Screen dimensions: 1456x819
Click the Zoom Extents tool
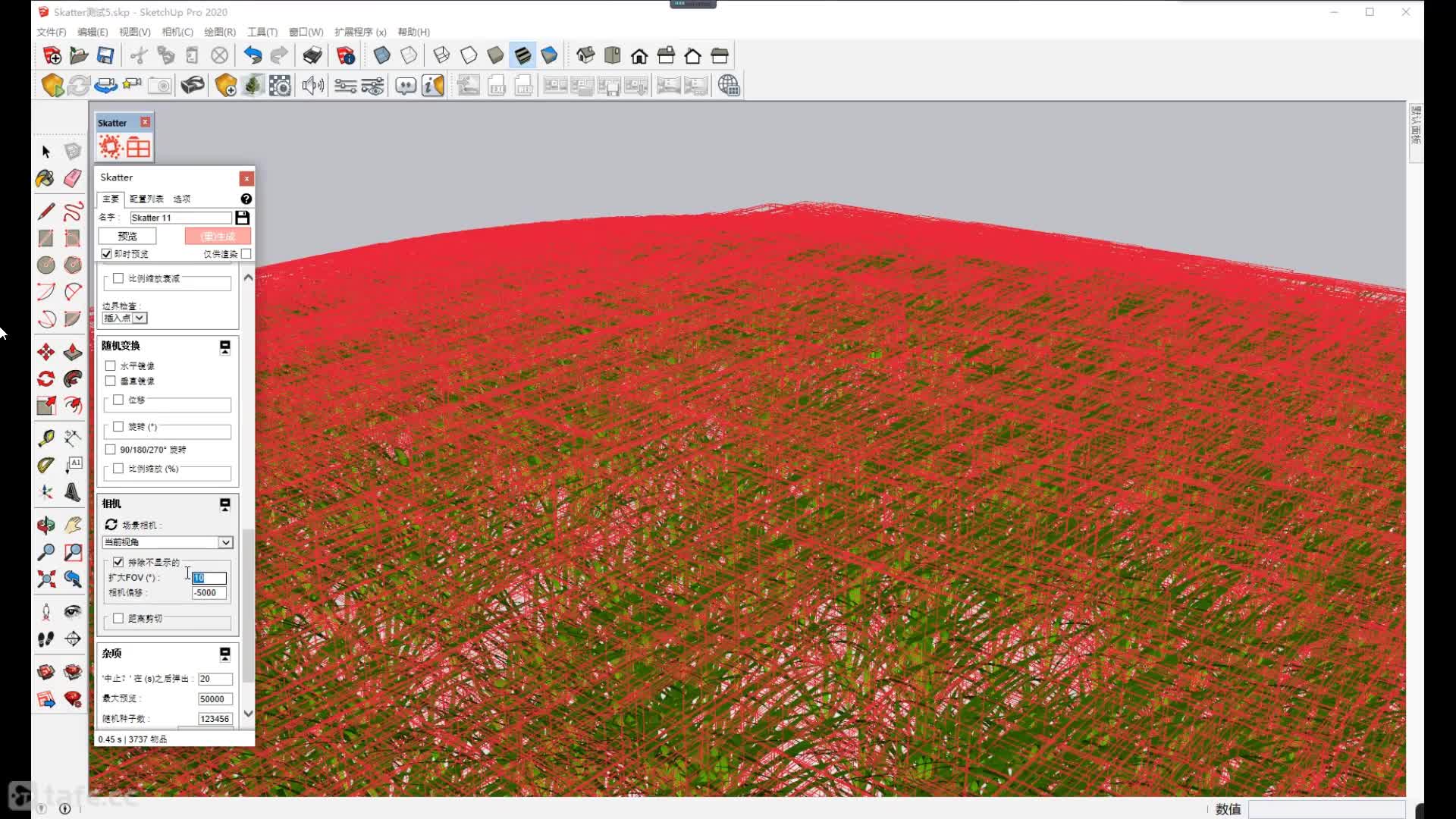45,579
